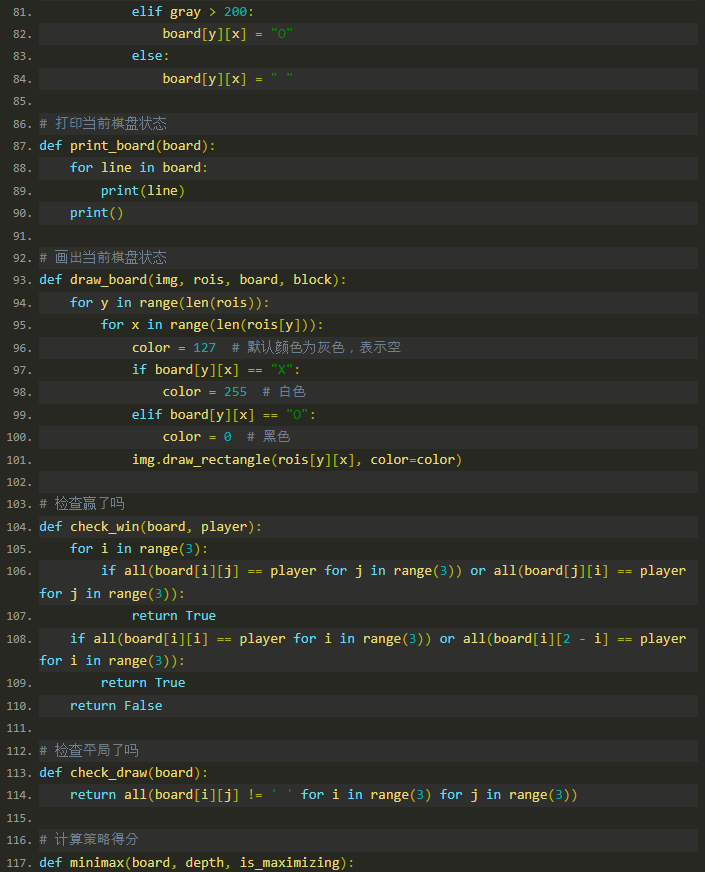Click 'all(board[i][2 - i] == player' on line 108
Image resolution: width=705 pixels, height=872 pixels.
coord(575,639)
